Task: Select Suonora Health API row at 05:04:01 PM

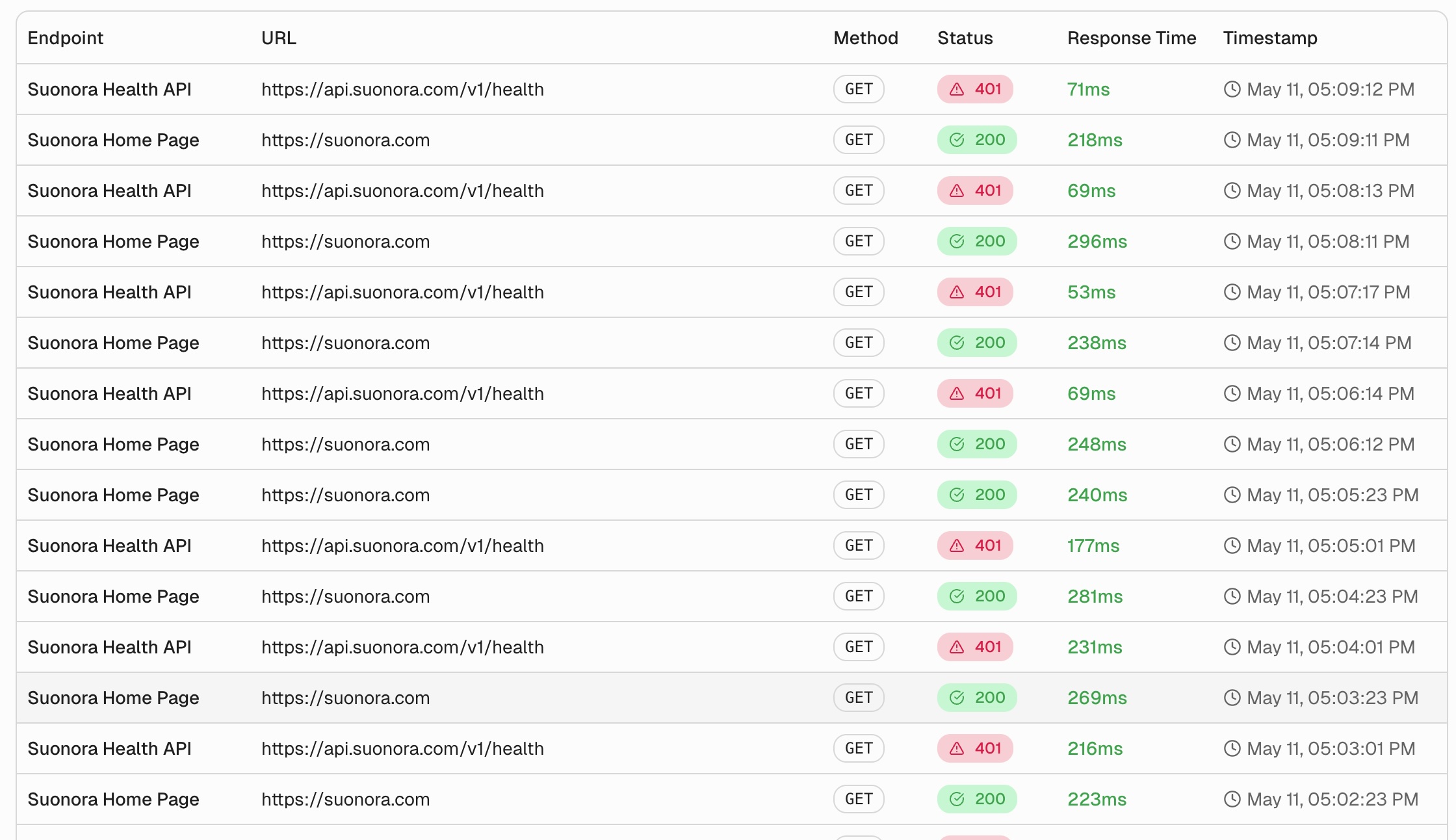Action: pos(732,647)
